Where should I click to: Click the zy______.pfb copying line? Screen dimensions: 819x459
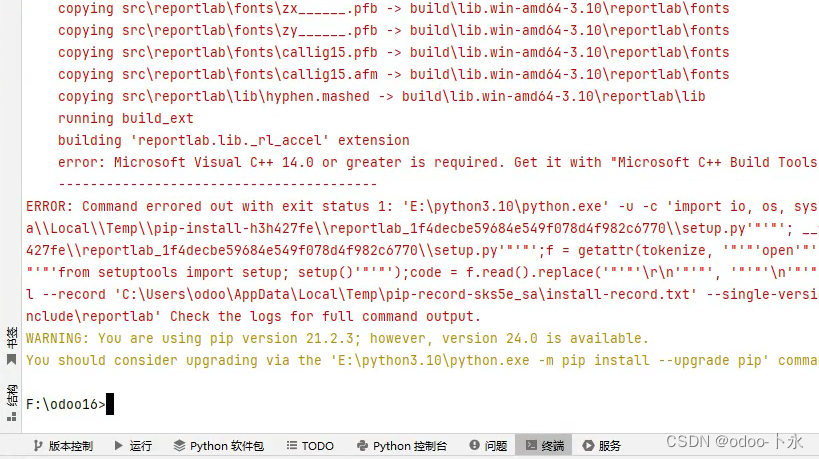(393, 30)
